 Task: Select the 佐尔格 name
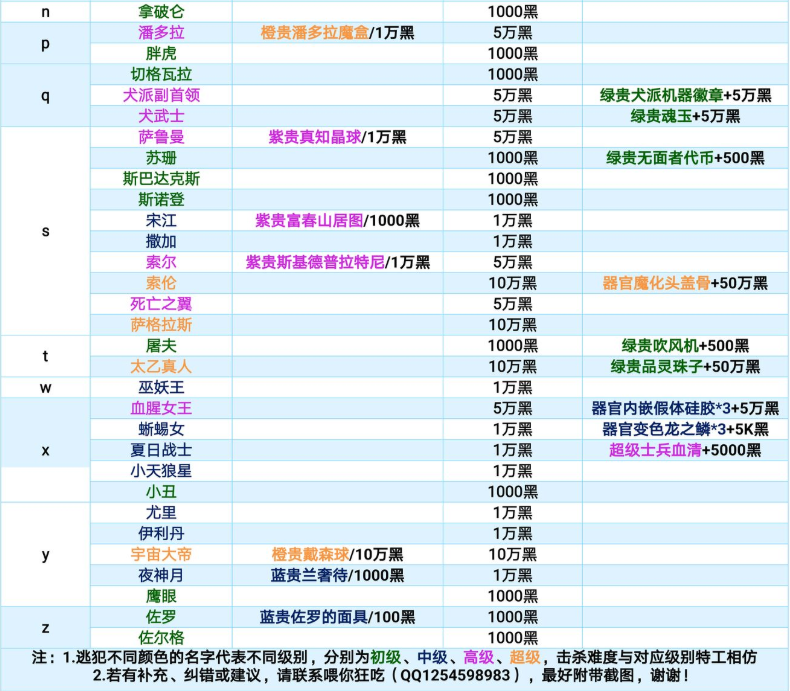coord(161,638)
